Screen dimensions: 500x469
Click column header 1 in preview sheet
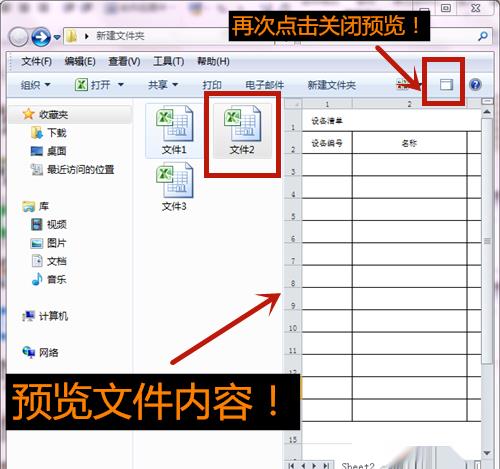tap(327, 104)
